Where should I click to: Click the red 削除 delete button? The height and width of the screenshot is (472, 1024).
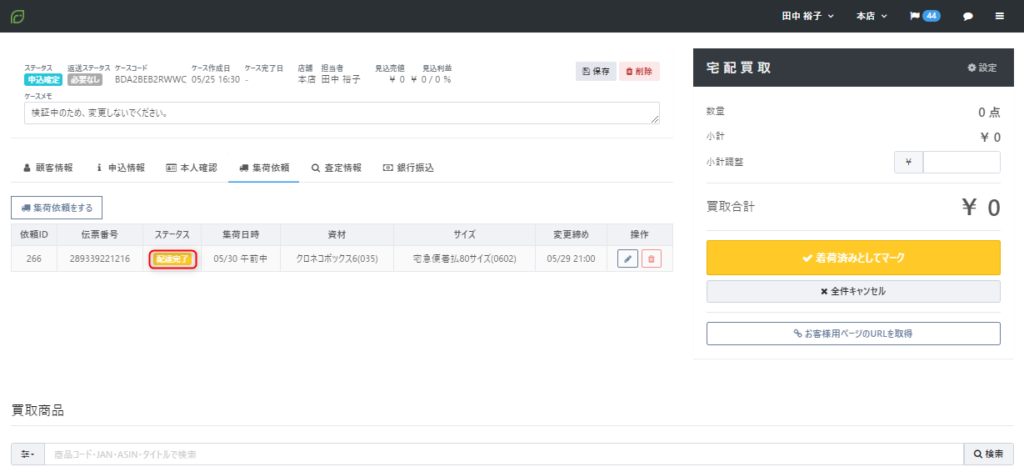pos(639,71)
